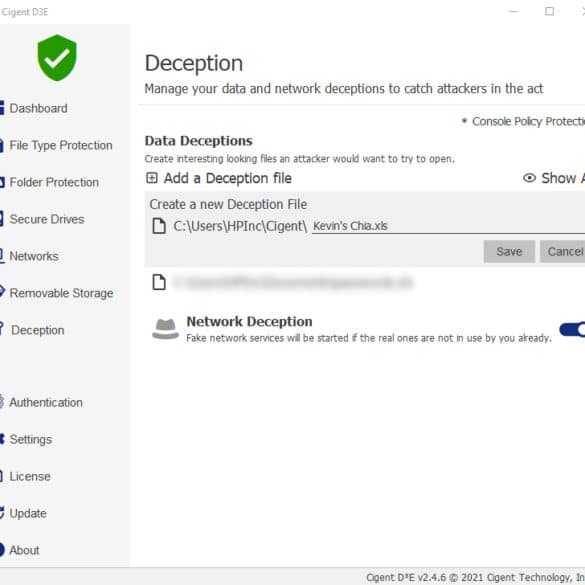This screenshot has height=585, width=585.
Task: Click the Dashboard sidebar icon
Action: pyautogui.click(x=2, y=108)
